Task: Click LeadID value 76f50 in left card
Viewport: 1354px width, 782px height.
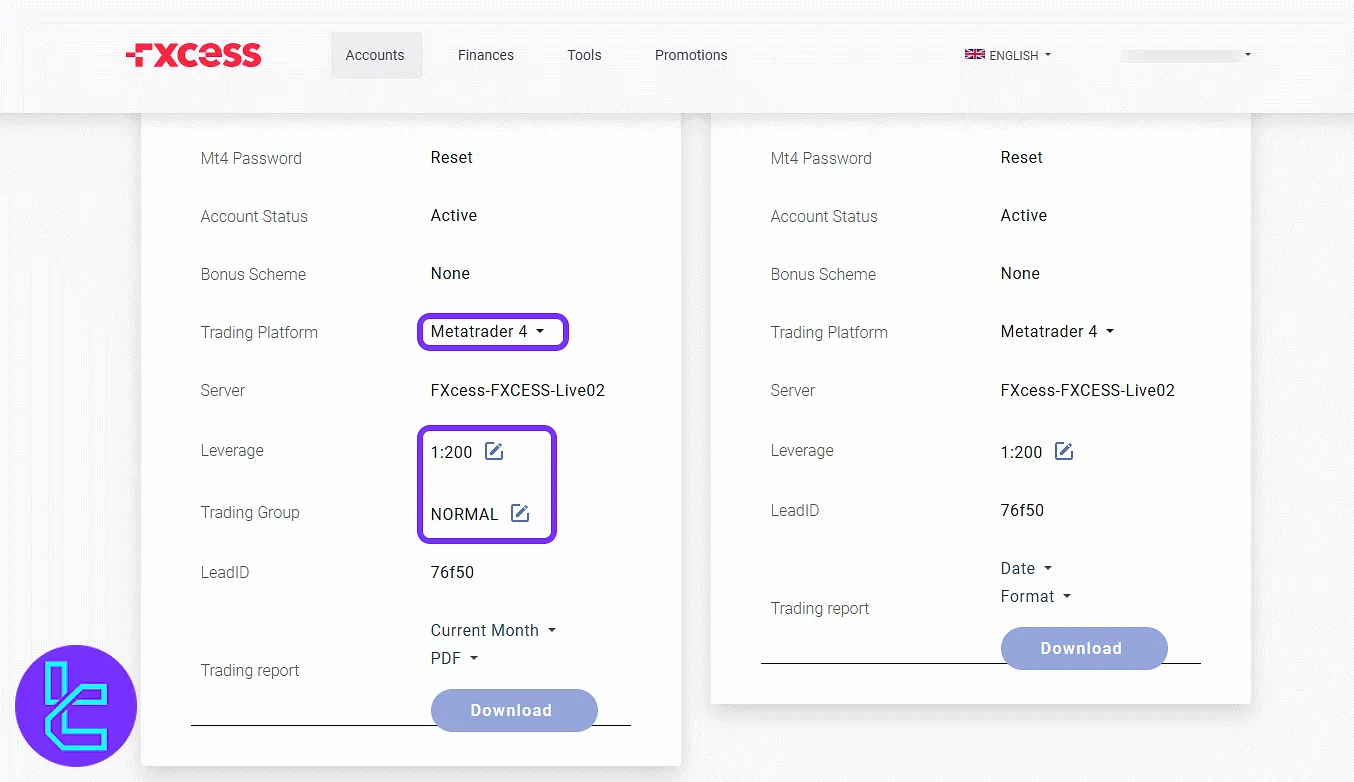Action: 452,572
